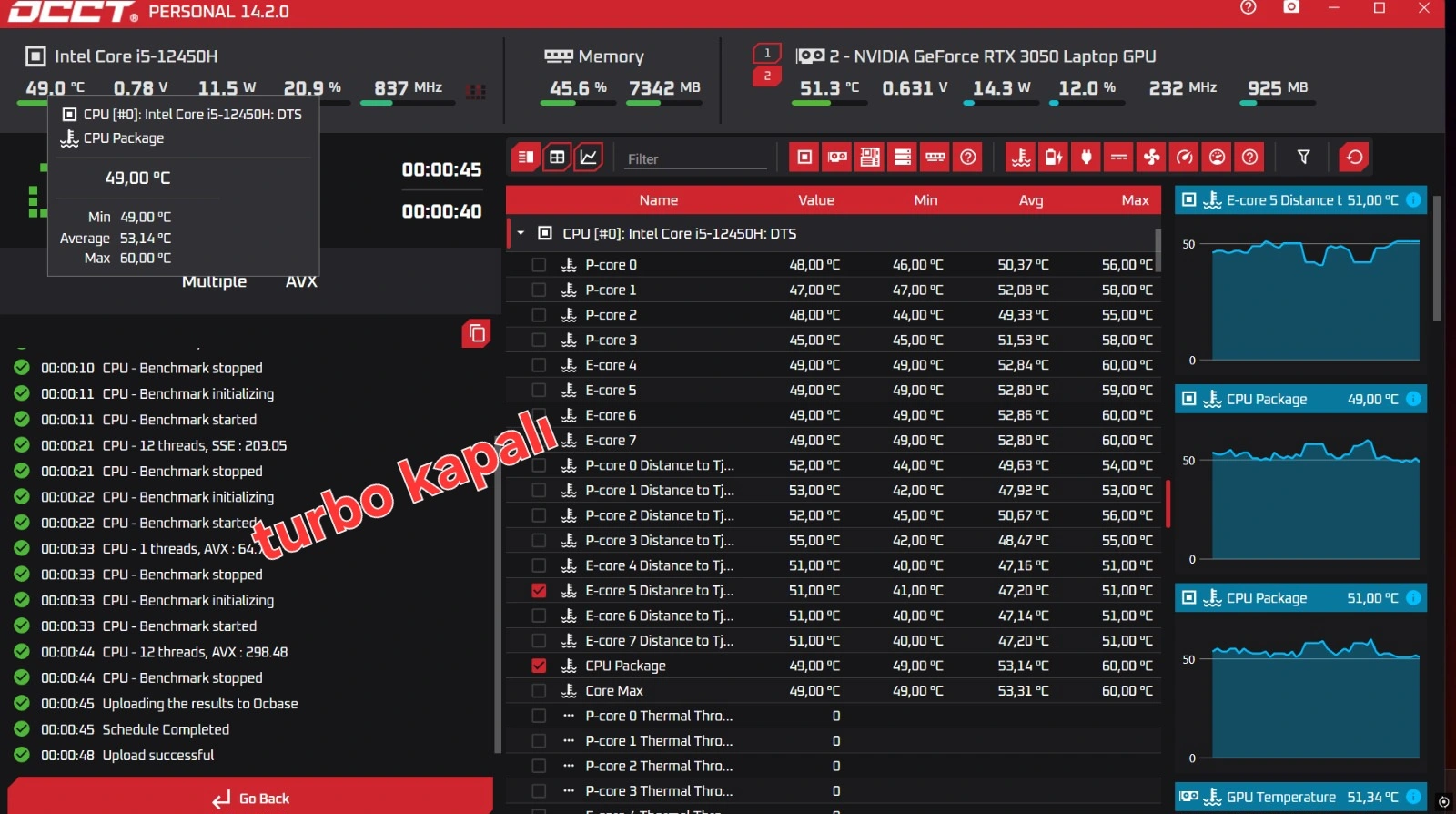Click the first question mark filter
The width and height of the screenshot is (1456, 814).
click(x=968, y=158)
